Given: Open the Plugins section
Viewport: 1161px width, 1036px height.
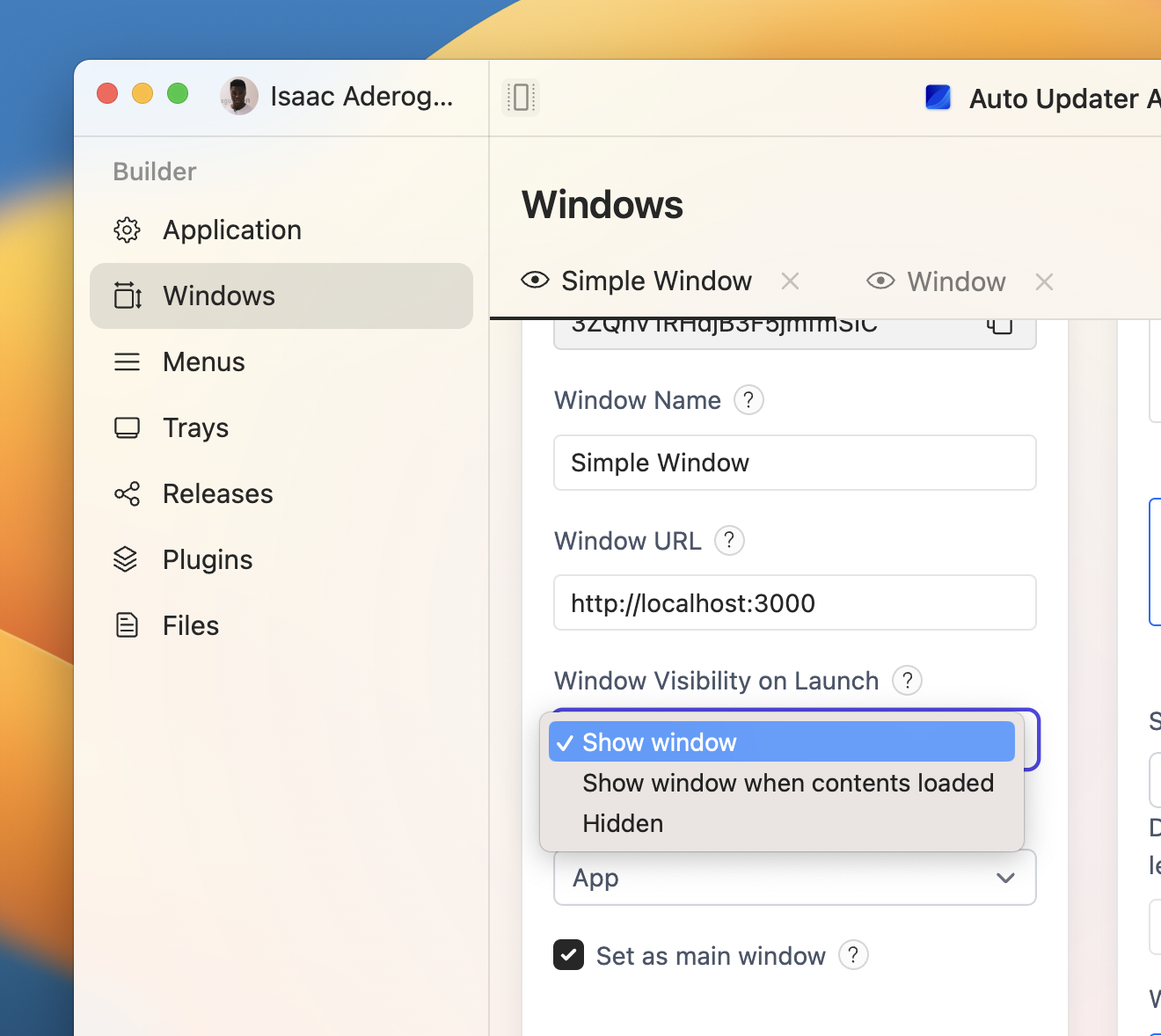Looking at the screenshot, I should click(207, 559).
